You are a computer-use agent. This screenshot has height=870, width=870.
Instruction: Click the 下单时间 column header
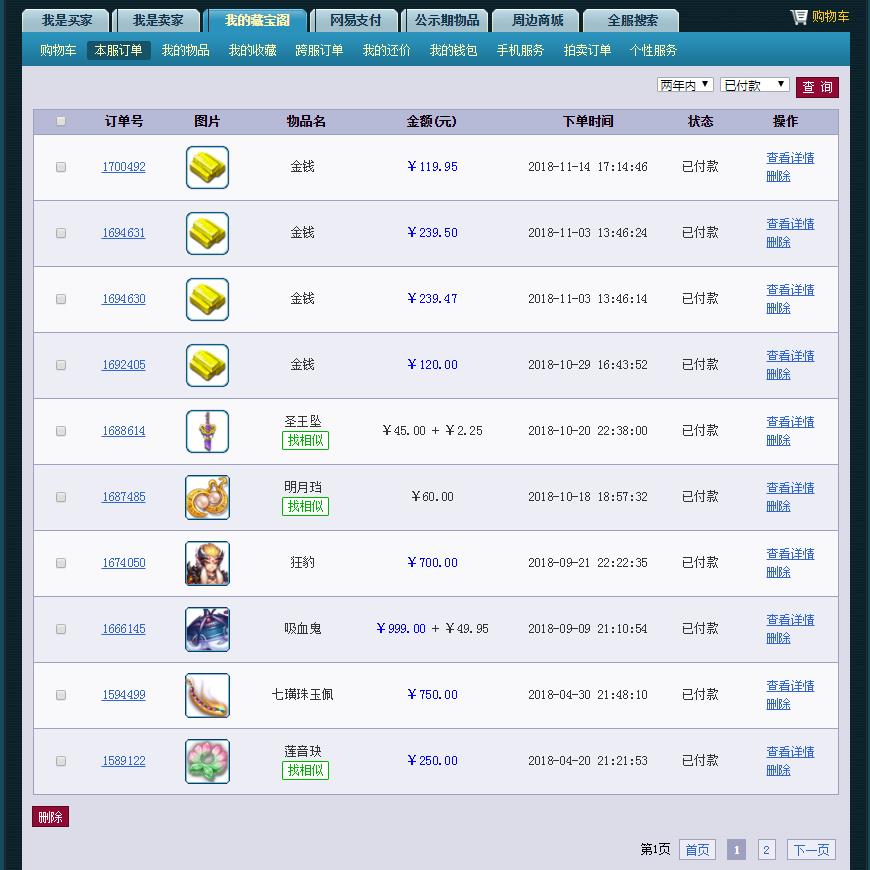click(588, 121)
